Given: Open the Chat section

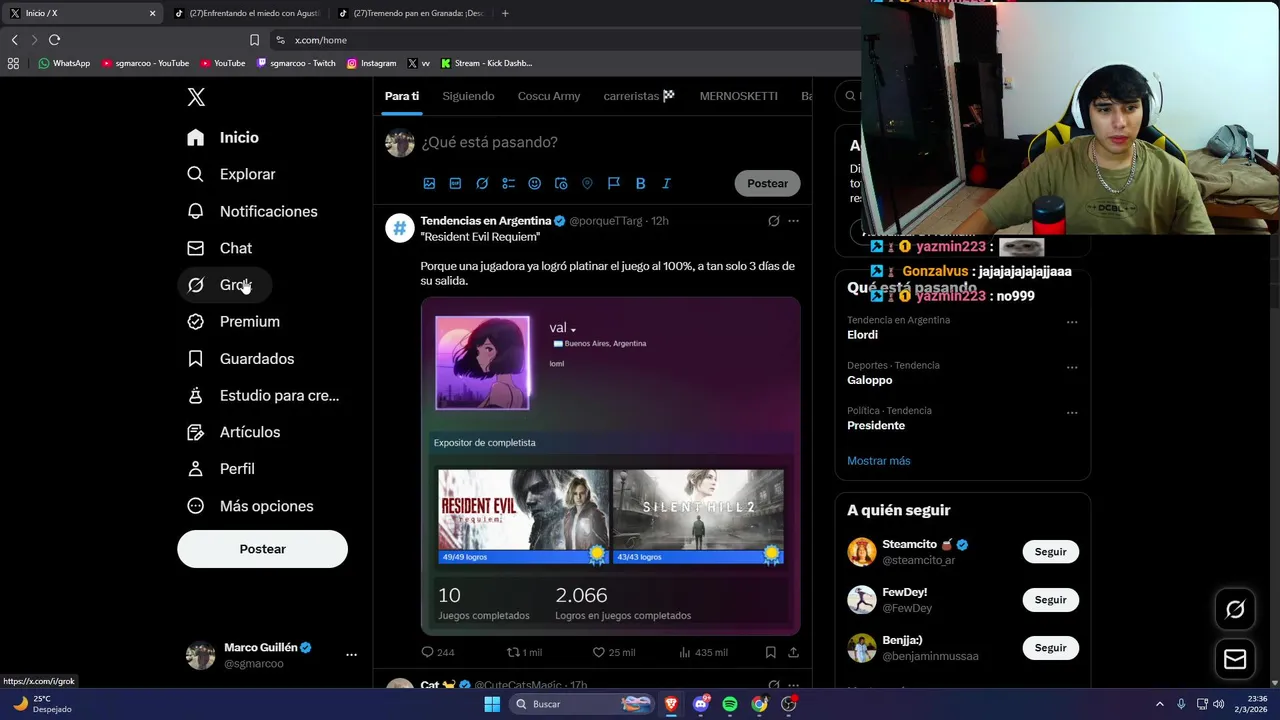Looking at the screenshot, I should point(219,248).
